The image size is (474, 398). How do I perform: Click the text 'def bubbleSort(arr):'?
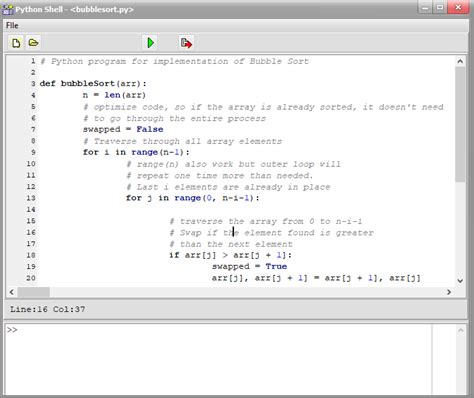click(x=93, y=84)
